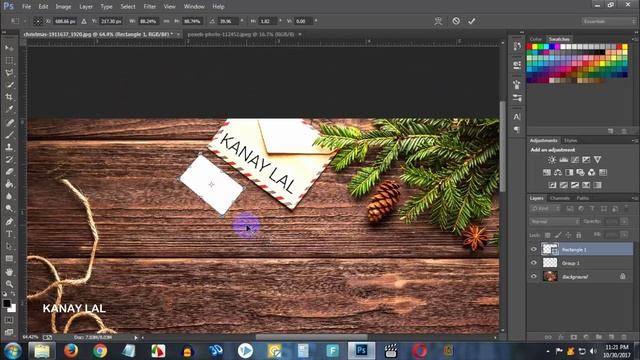Open the Image menu

tap(63, 7)
